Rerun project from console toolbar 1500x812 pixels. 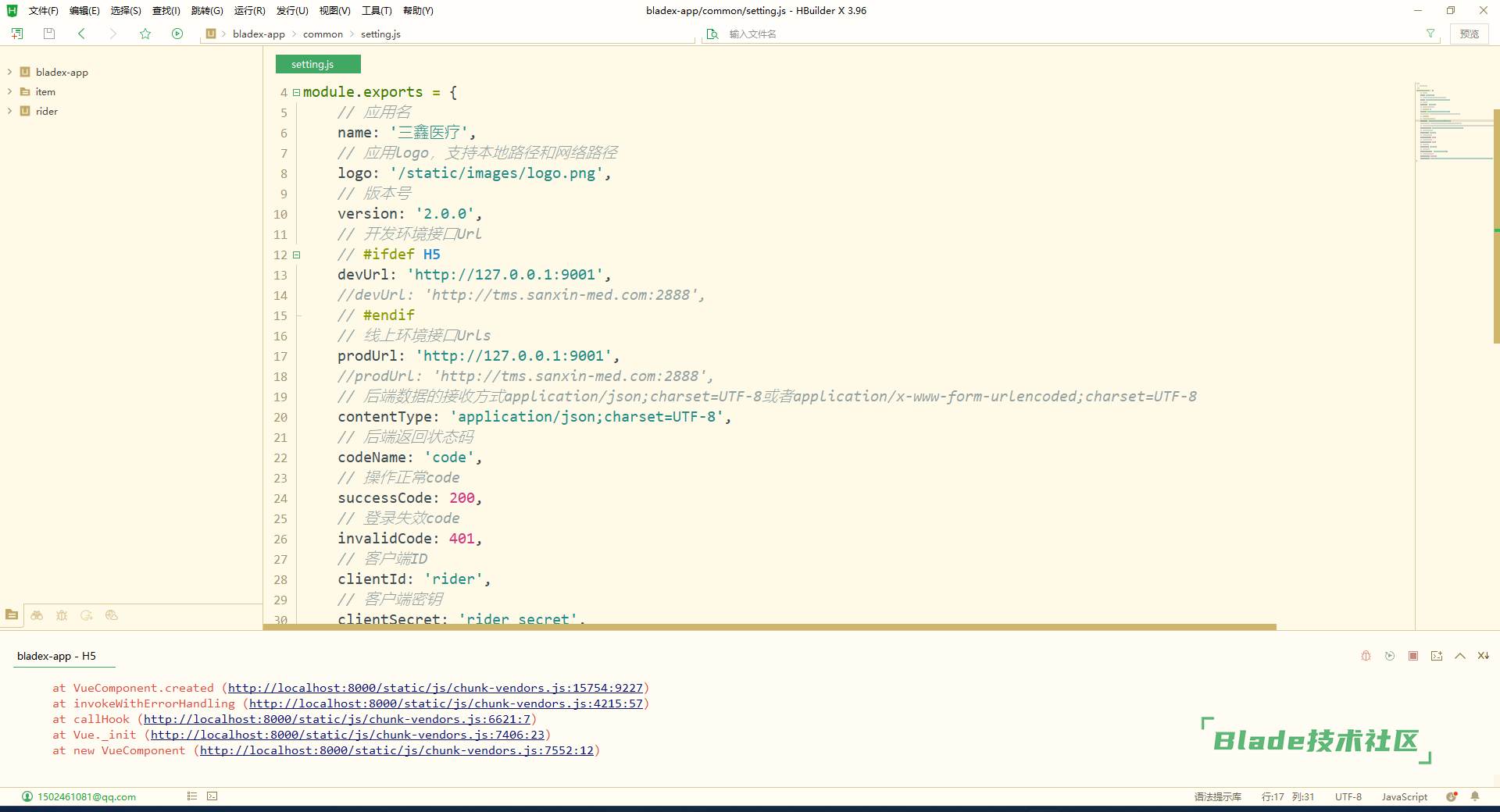[x=1390, y=656]
